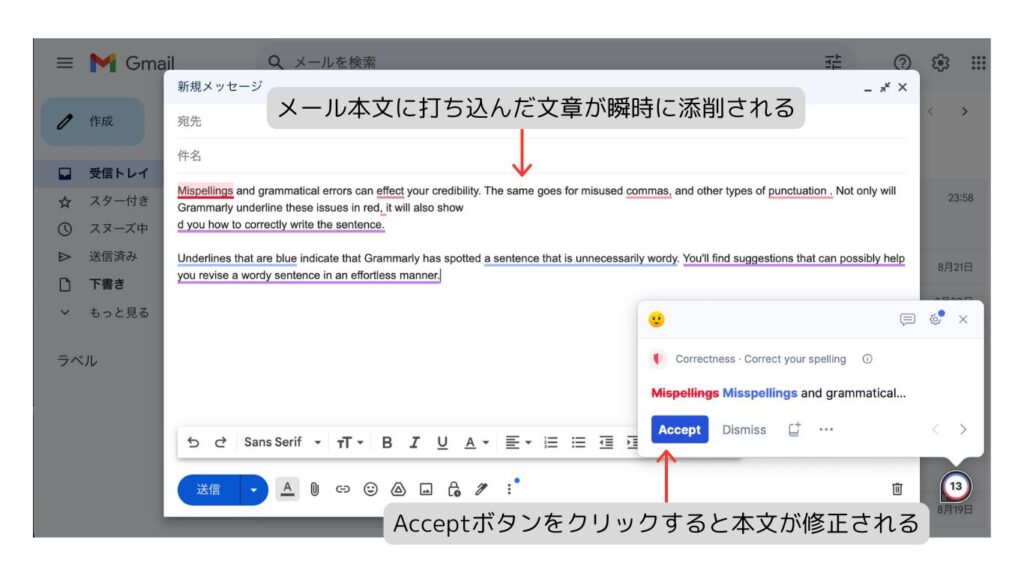1024x576 pixels.
Task: Open more compose options three dots
Action: click(x=509, y=489)
